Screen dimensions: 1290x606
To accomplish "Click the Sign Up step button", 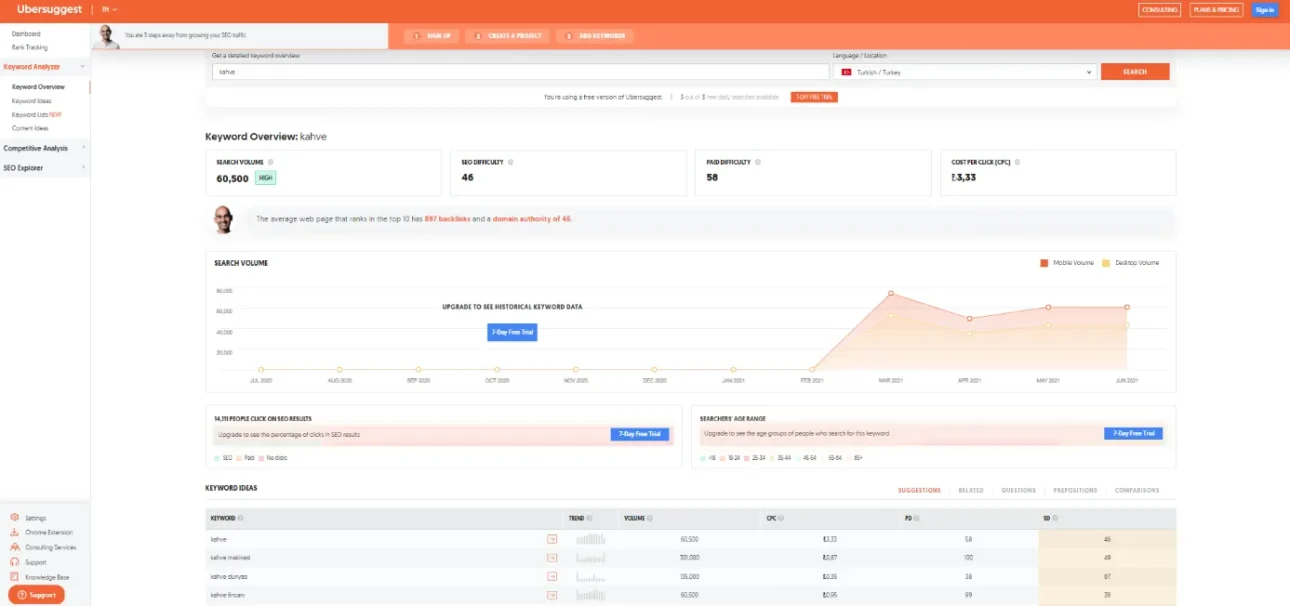I will coord(432,36).
